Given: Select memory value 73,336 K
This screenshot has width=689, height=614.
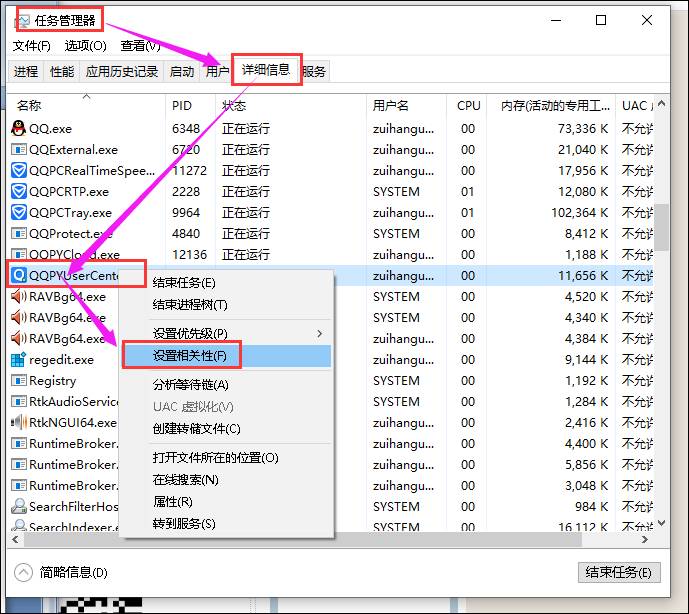Looking at the screenshot, I should 583,128.
